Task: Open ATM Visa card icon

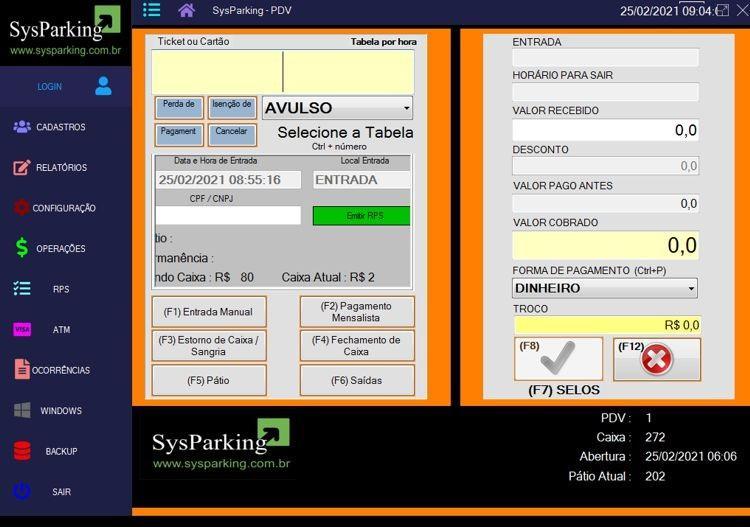Action: (x=22, y=329)
